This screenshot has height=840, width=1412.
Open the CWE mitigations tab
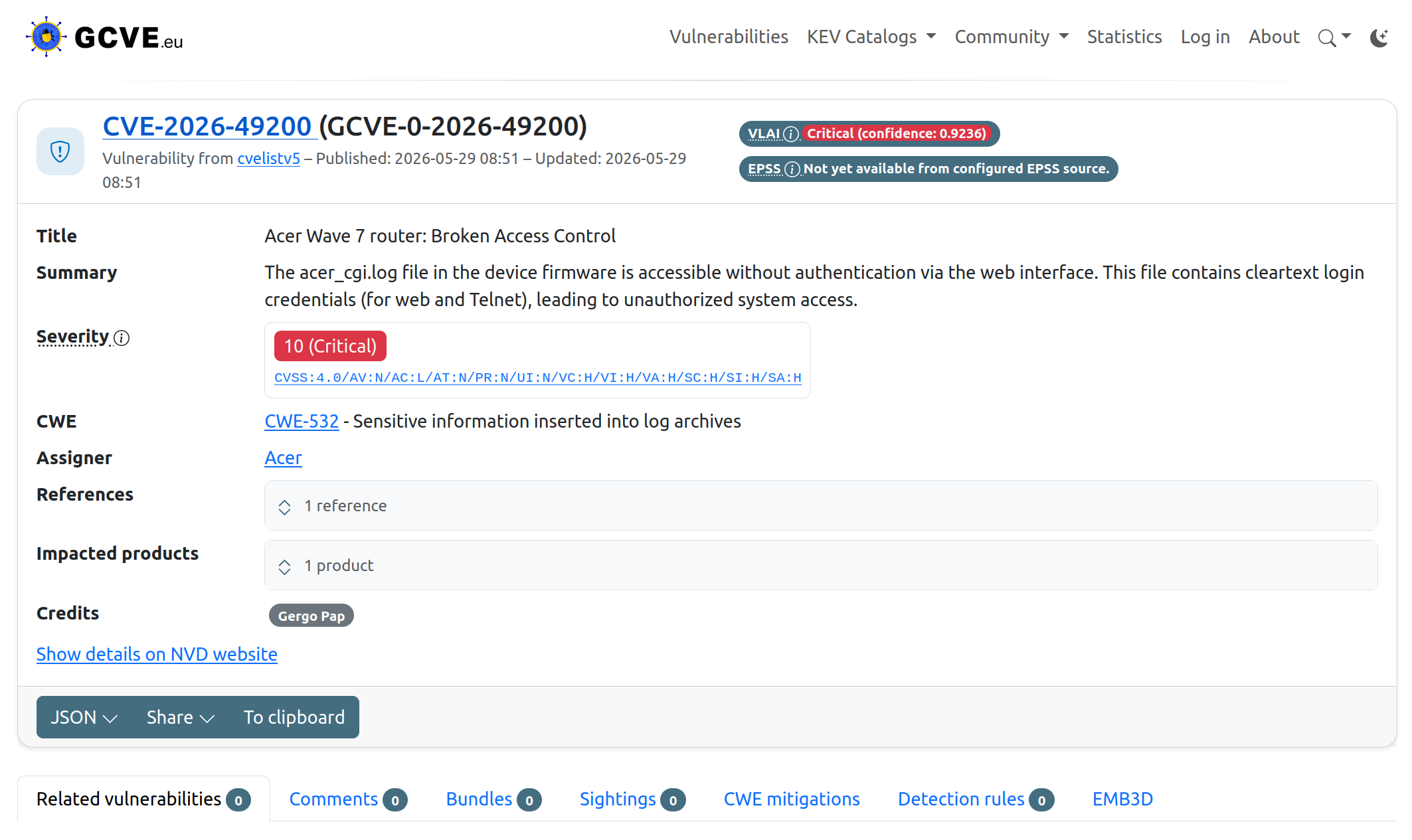pyautogui.click(x=792, y=799)
